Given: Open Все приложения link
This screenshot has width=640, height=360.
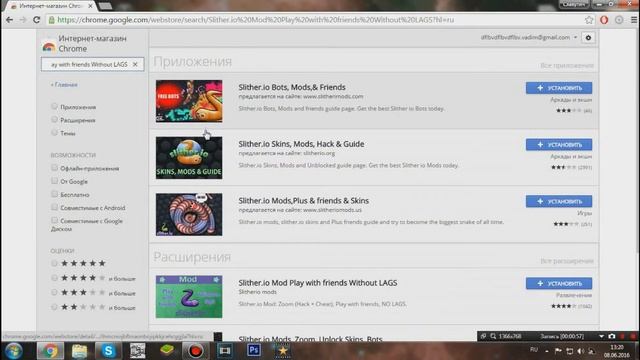Looking at the screenshot, I should 567,65.
